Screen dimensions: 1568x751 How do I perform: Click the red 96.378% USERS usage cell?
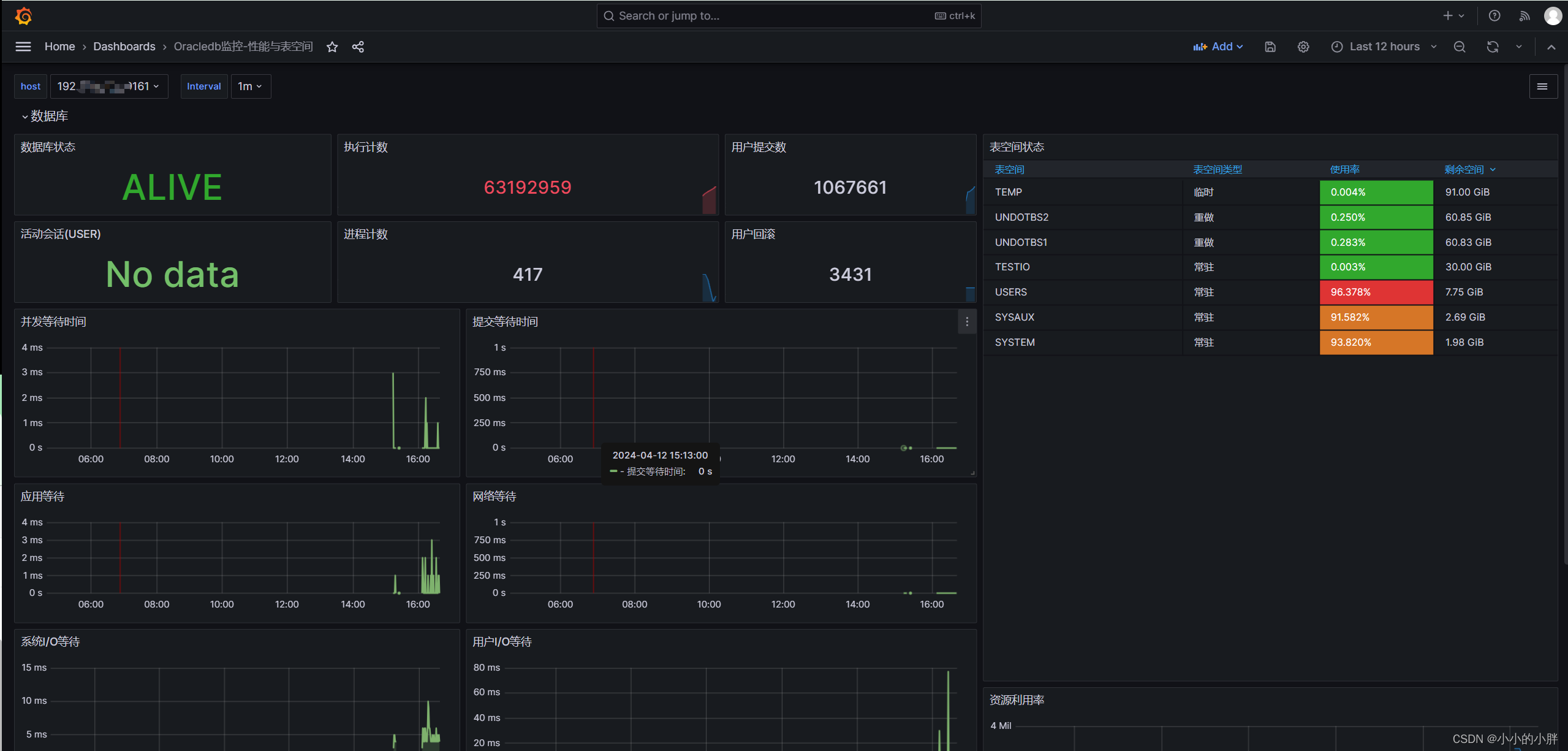(x=1376, y=292)
